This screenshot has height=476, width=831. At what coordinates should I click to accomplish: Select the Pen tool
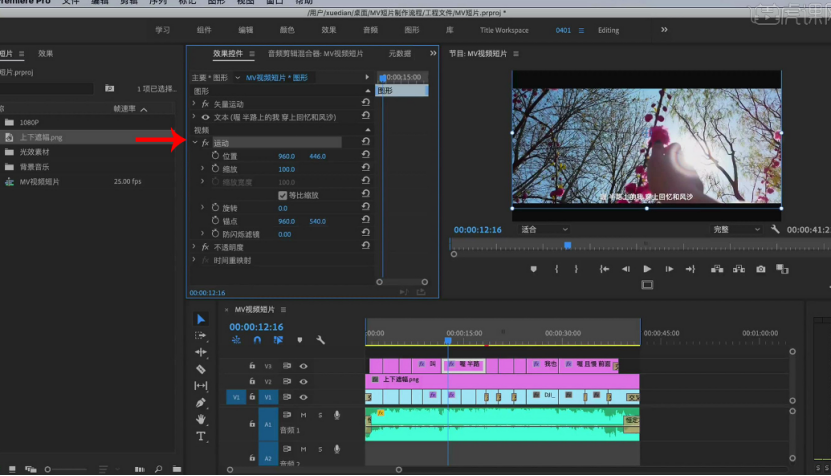click(x=201, y=402)
